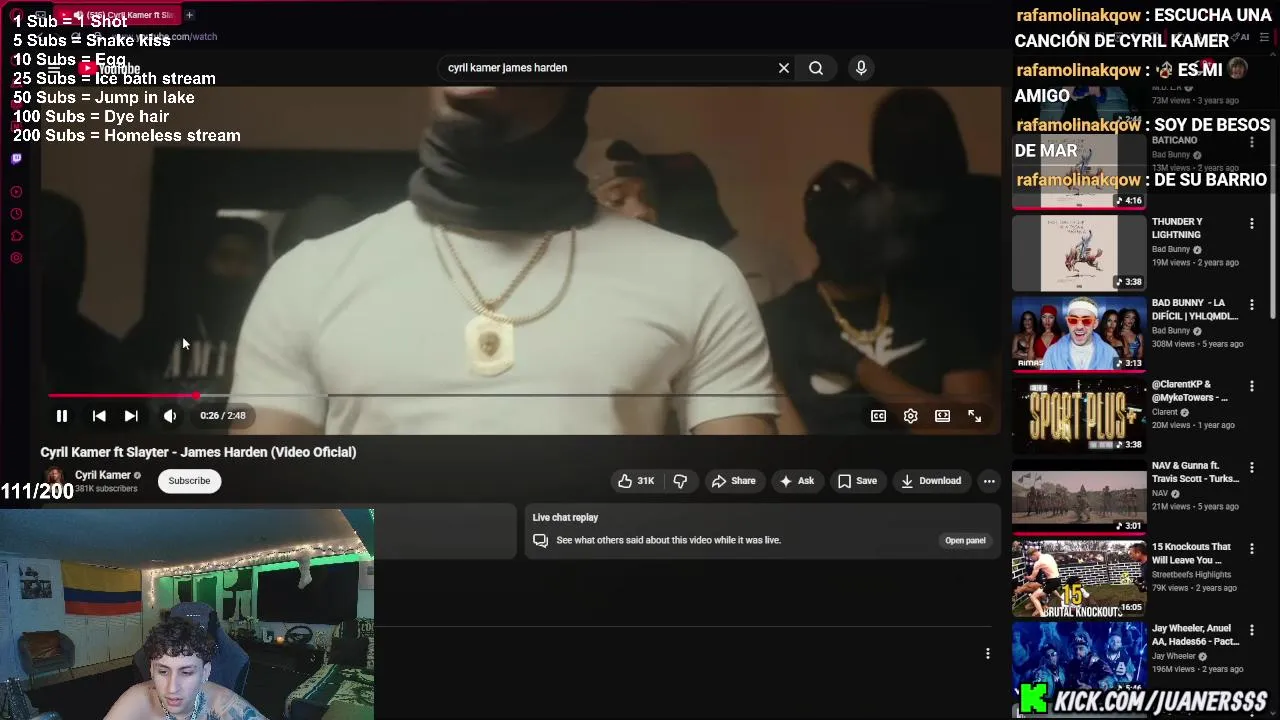Click the live chat replay bubble icon

click(540, 541)
